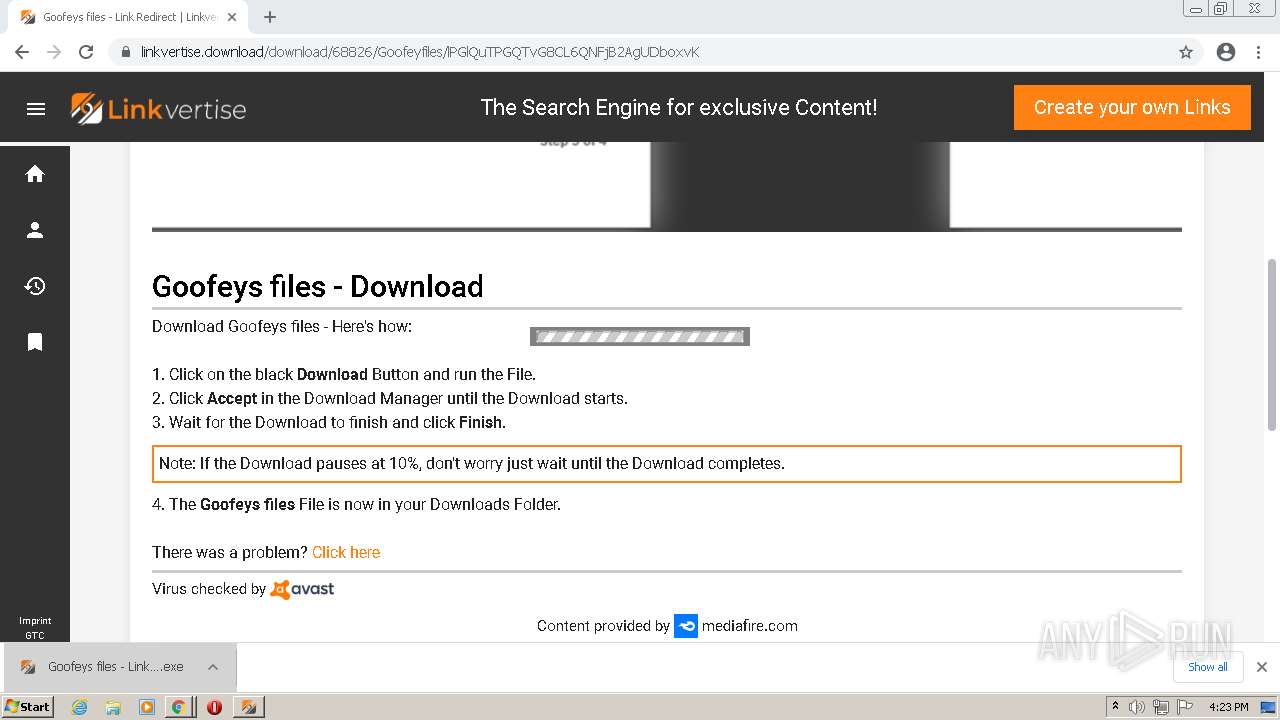Open the hamburger menu in Linkvertise header
Screen dimensions: 1280x720
[36, 109]
